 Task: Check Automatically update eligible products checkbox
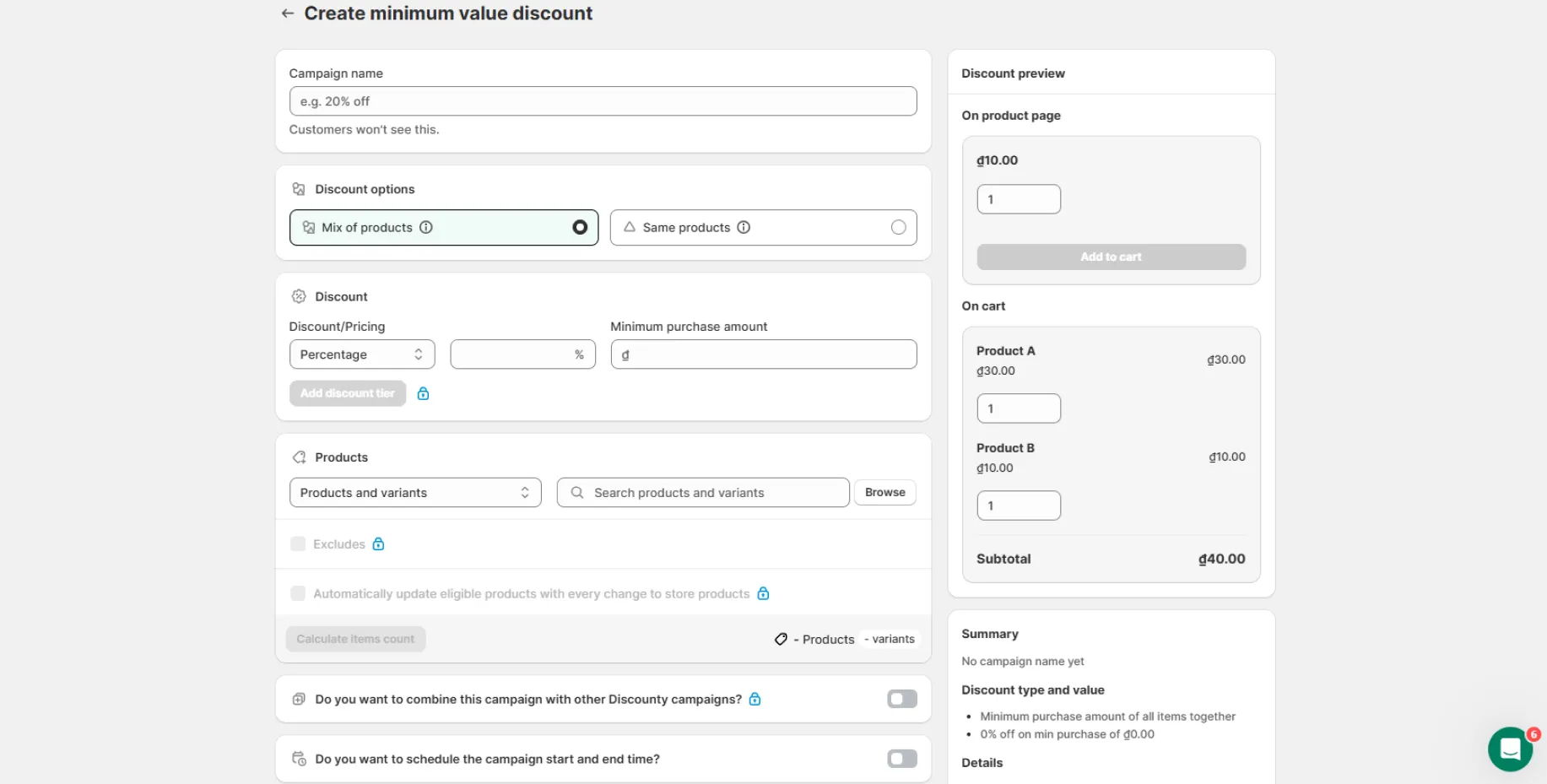pyautogui.click(x=298, y=593)
